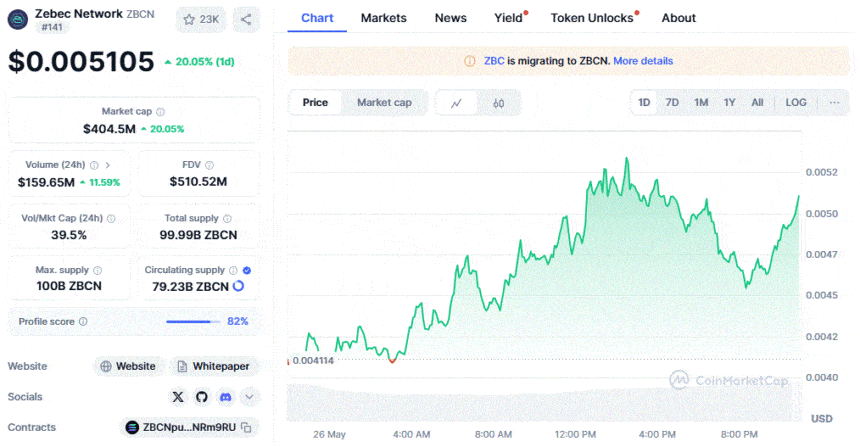Switch to line chart view icon
Screen dimensions: 860x447
[456, 103]
